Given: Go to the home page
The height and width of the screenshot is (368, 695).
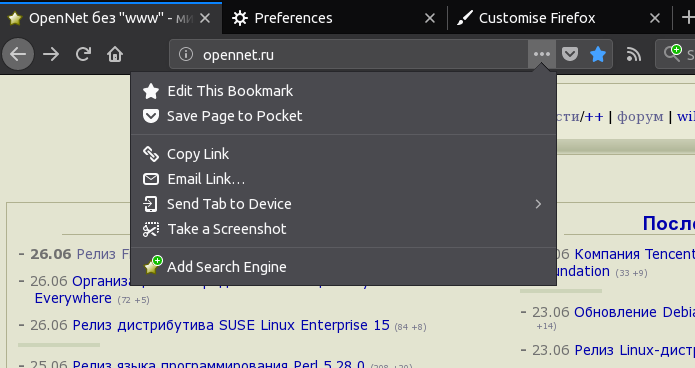Looking at the screenshot, I should [115, 55].
